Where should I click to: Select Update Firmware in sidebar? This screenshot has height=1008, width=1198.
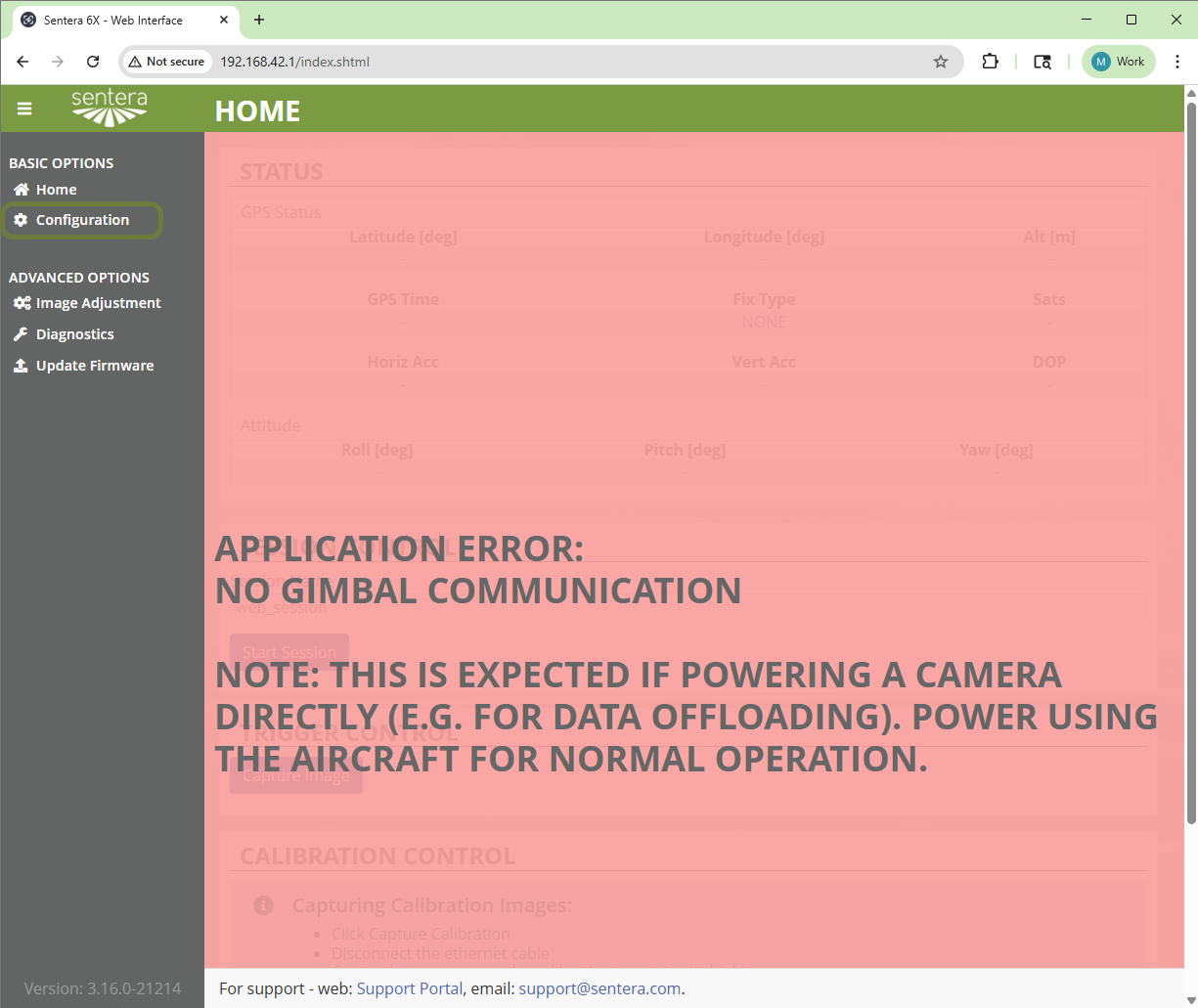94,366
